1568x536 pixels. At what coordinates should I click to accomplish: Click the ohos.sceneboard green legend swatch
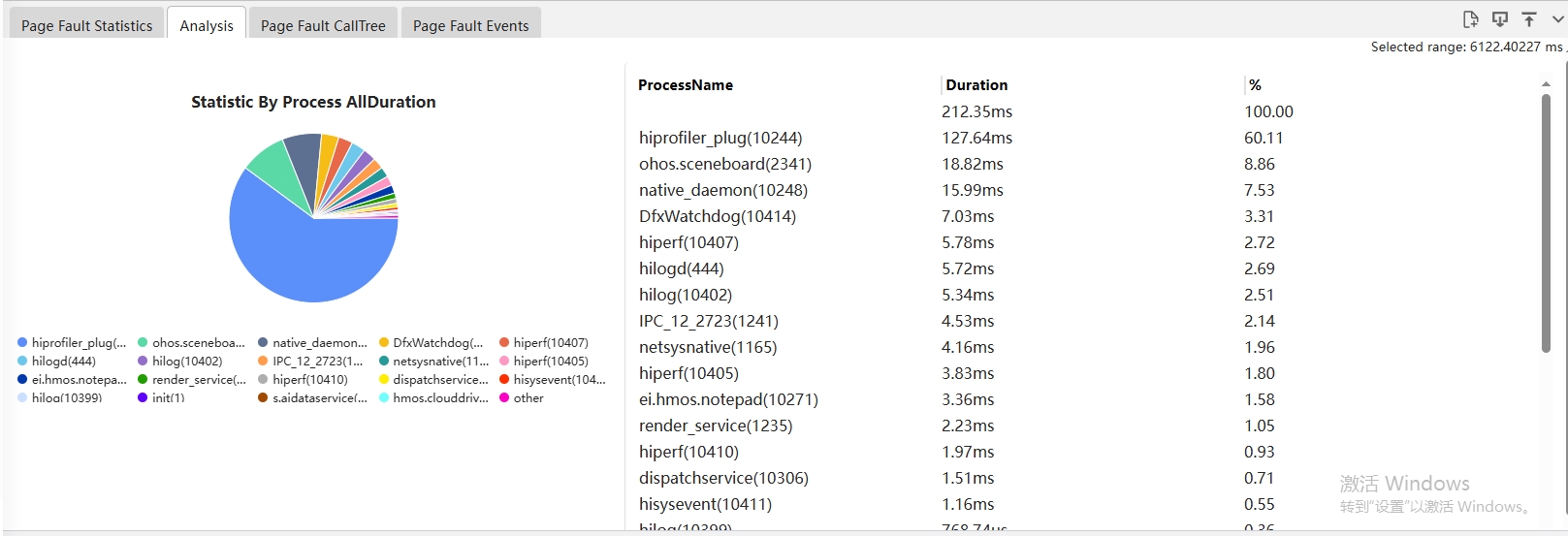coord(143,343)
